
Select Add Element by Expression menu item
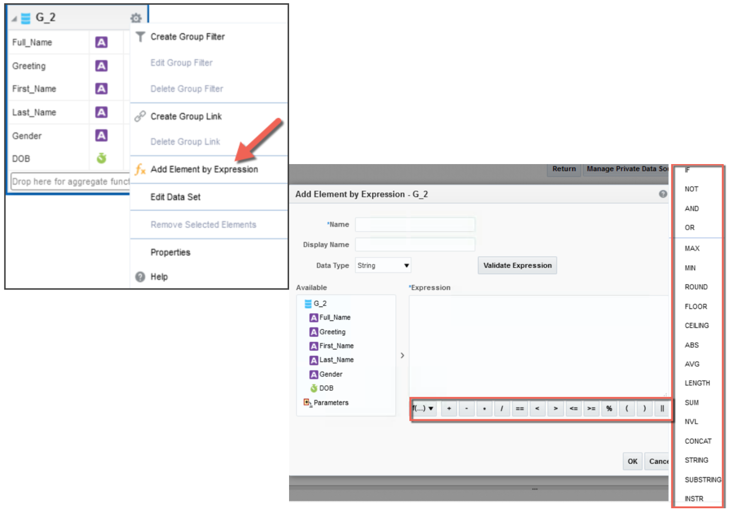pyautogui.click(x=204, y=169)
